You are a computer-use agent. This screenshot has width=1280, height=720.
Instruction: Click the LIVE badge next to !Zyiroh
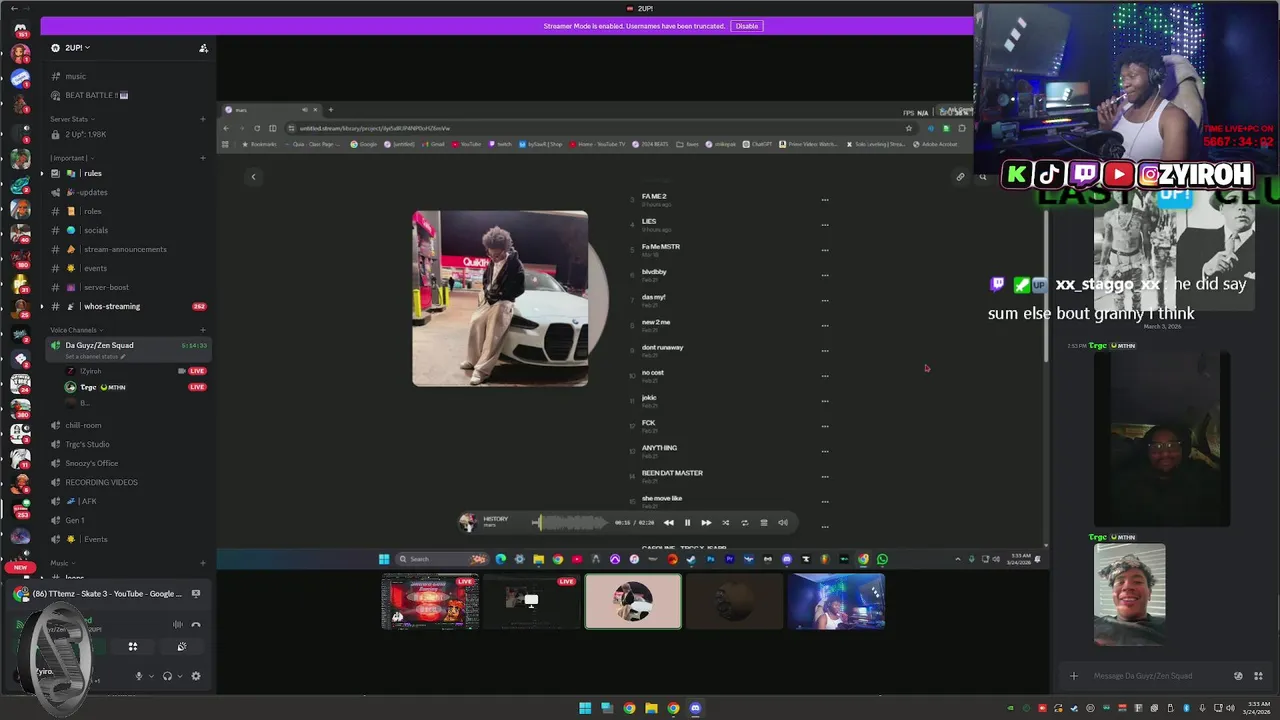click(x=197, y=371)
